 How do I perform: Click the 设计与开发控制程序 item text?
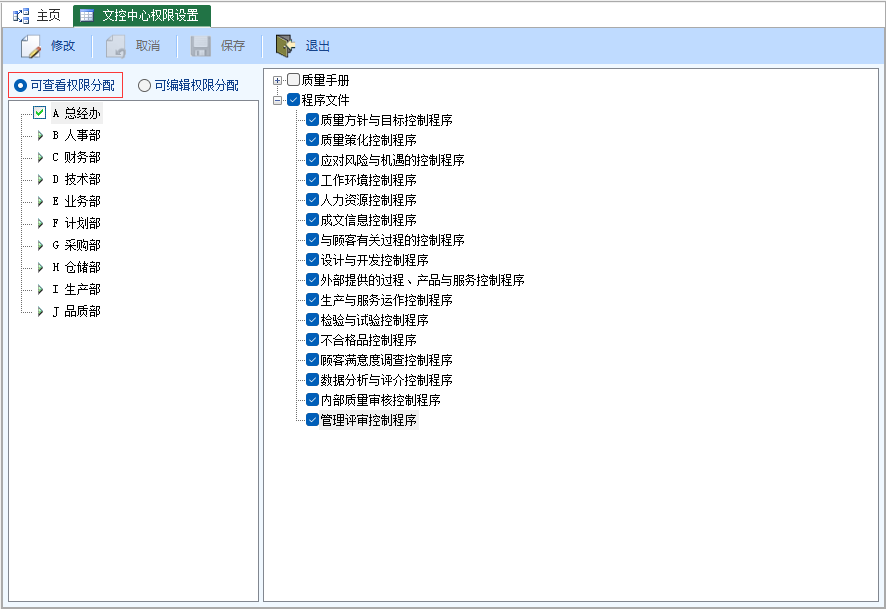(375, 260)
